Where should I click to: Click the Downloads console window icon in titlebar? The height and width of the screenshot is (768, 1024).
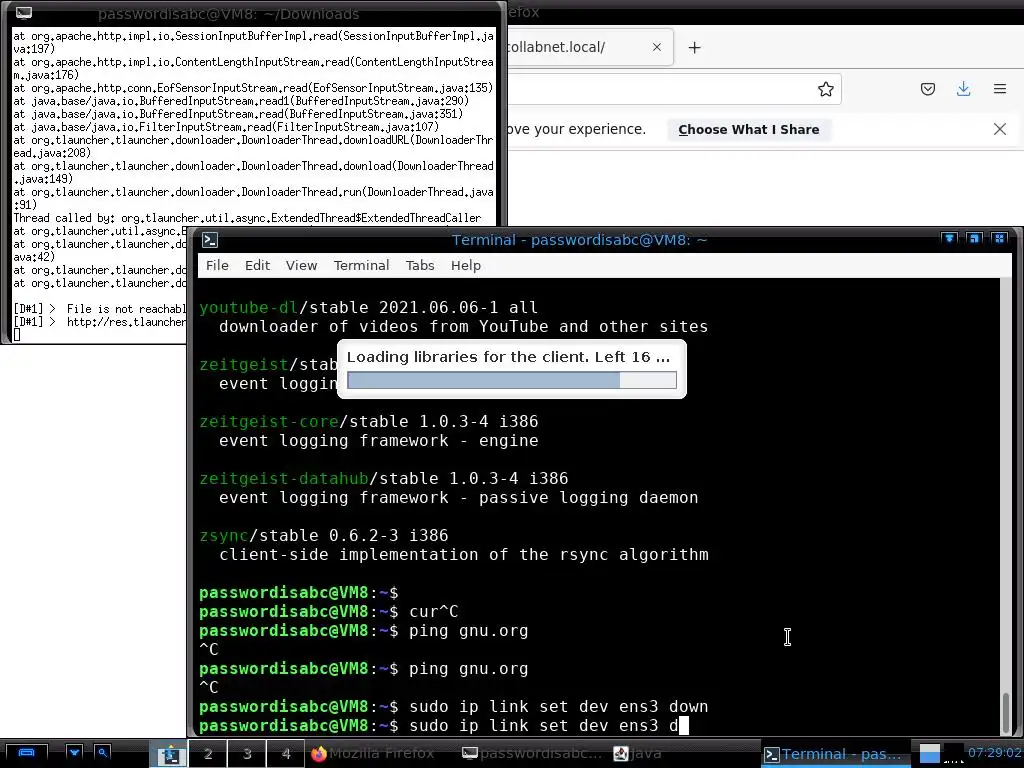click(x=24, y=12)
